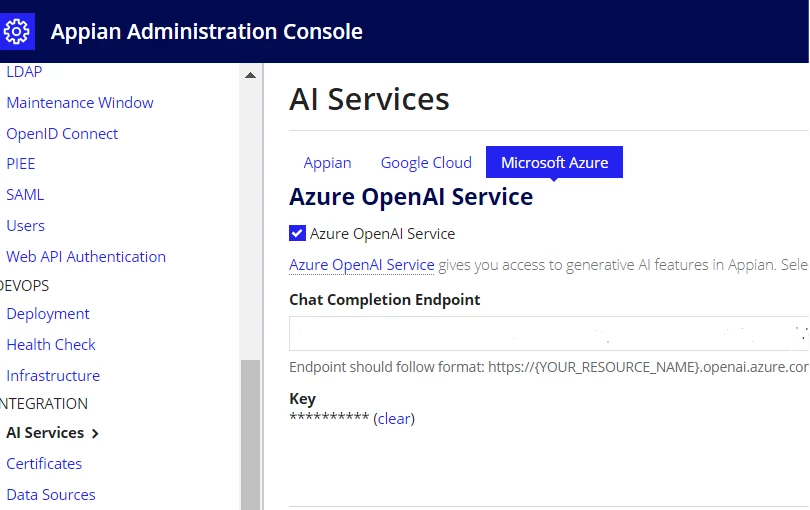Viewport: 810px width, 510px height.
Task: Click the Chat Completion Endpoint input field
Action: coord(549,334)
